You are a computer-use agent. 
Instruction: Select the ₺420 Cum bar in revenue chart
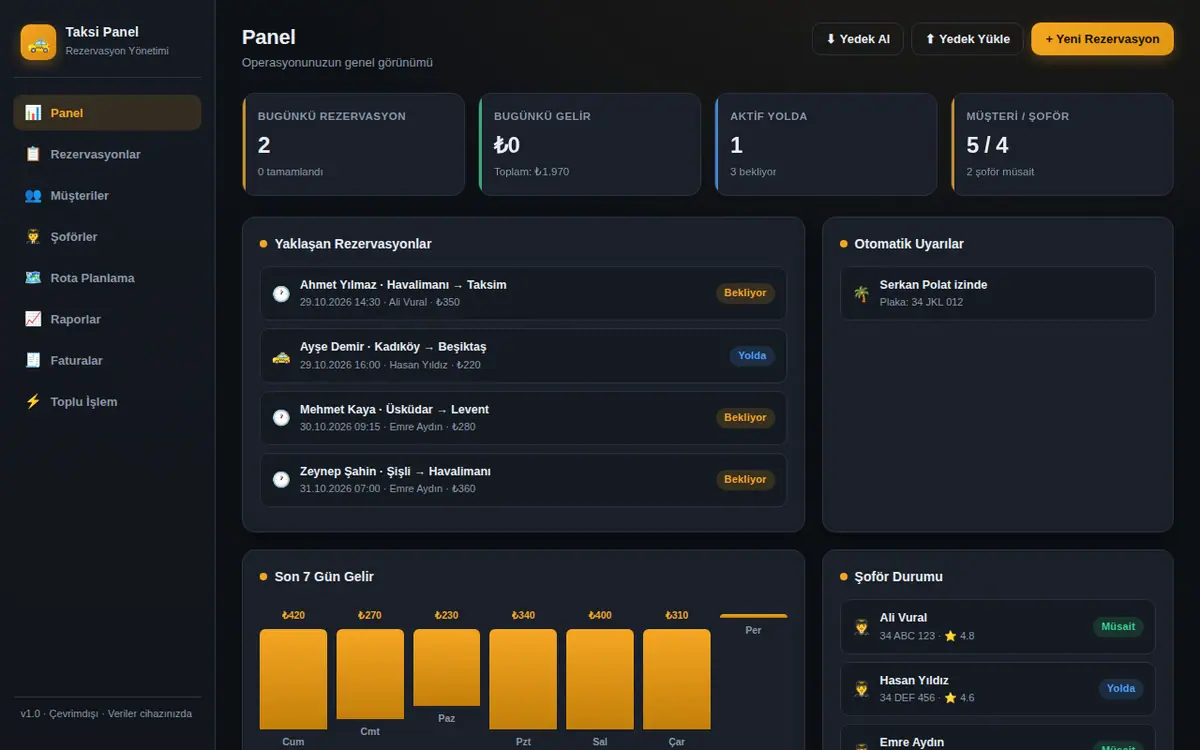point(293,679)
